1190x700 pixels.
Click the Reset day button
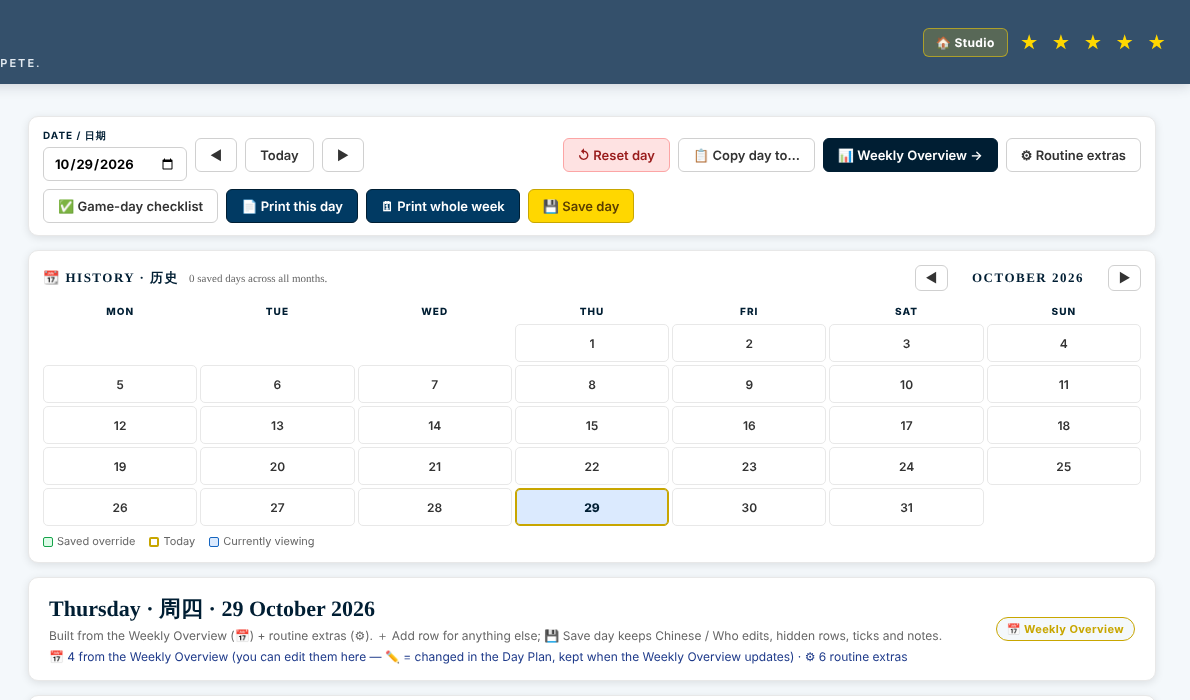[616, 155]
